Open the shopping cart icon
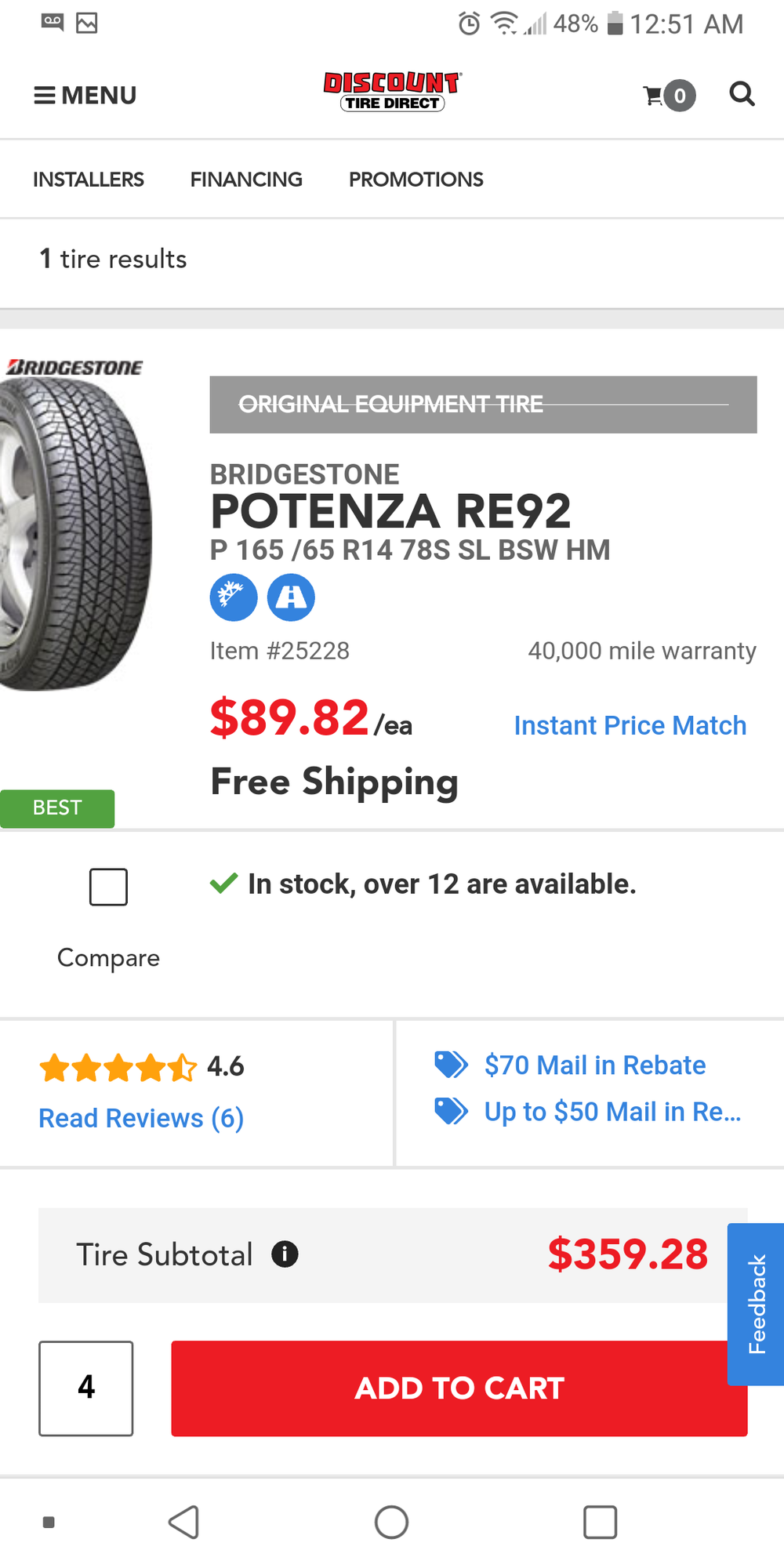Image resolution: width=784 pixels, height=1568 pixels. point(668,96)
